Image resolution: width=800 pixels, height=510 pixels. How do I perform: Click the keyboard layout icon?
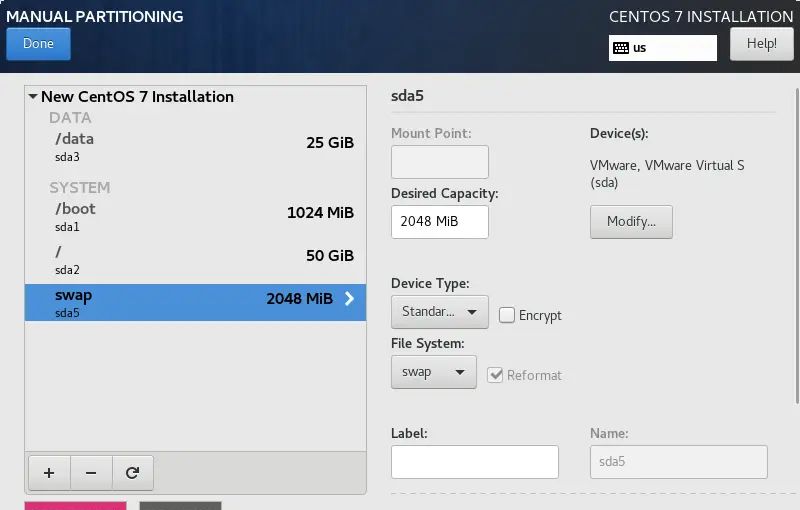pyautogui.click(x=621, y=48)
